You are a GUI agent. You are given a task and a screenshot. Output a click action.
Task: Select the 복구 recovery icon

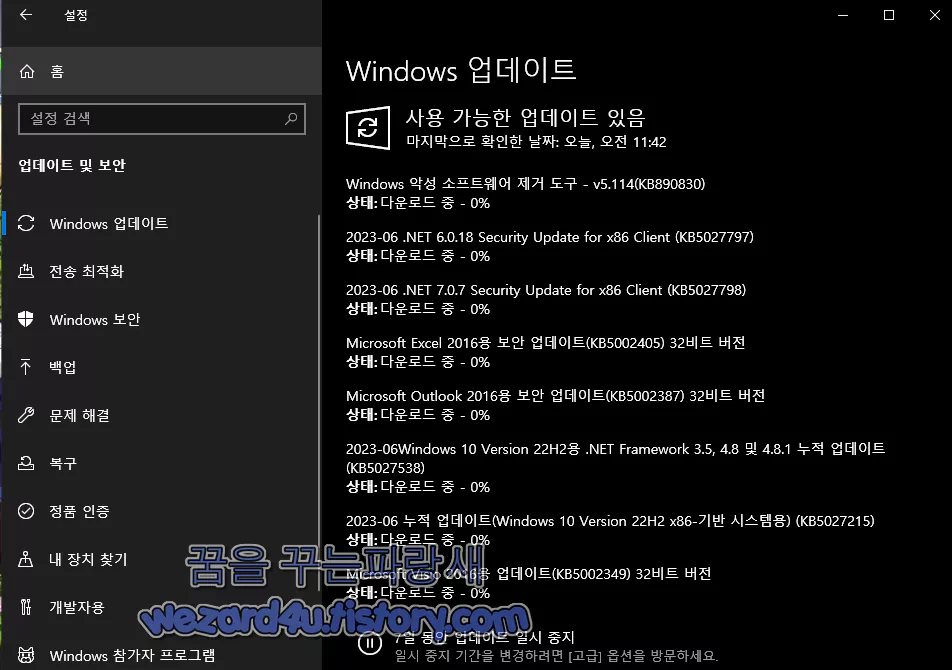pos(26,463)
